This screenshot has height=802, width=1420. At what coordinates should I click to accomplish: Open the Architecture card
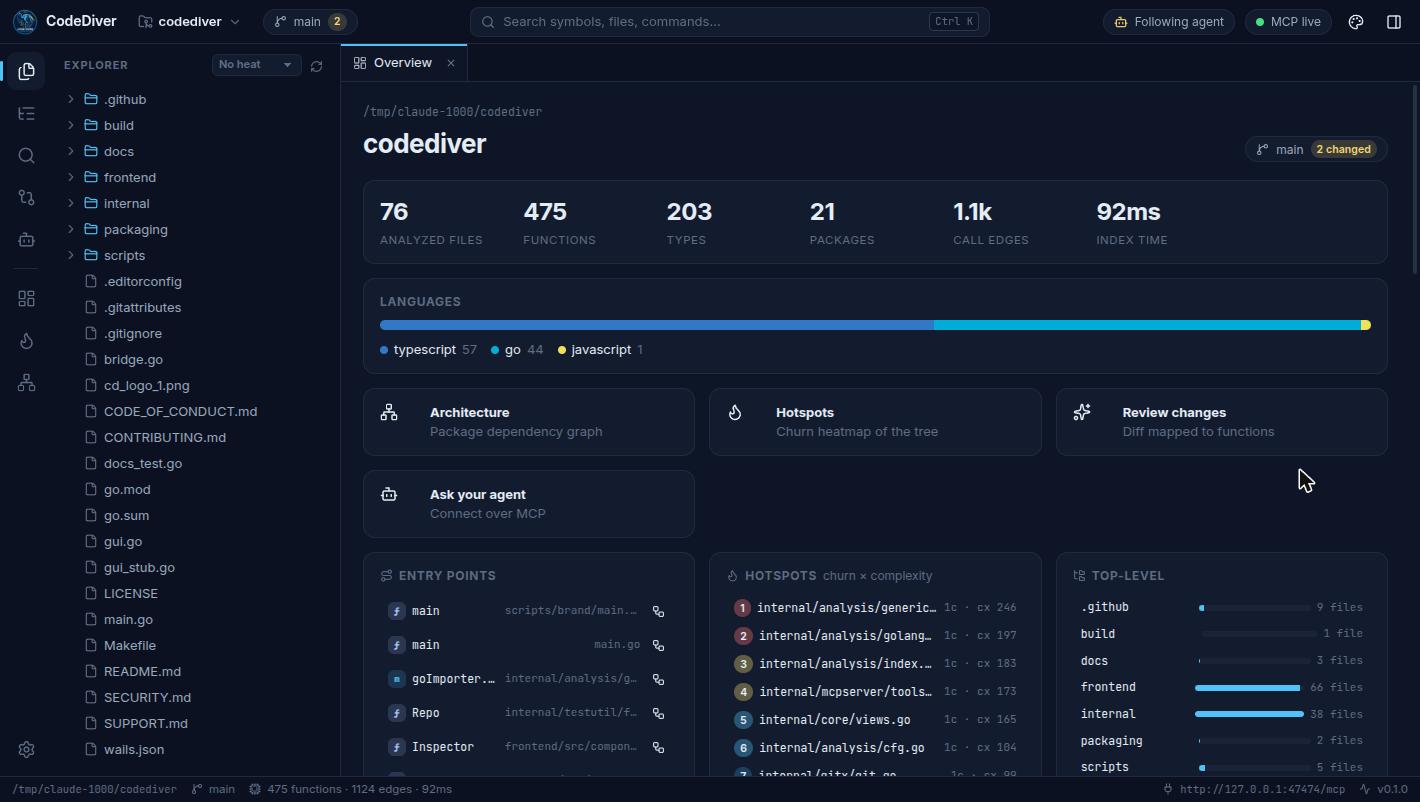pyautogui.click(x=529, y=422)
